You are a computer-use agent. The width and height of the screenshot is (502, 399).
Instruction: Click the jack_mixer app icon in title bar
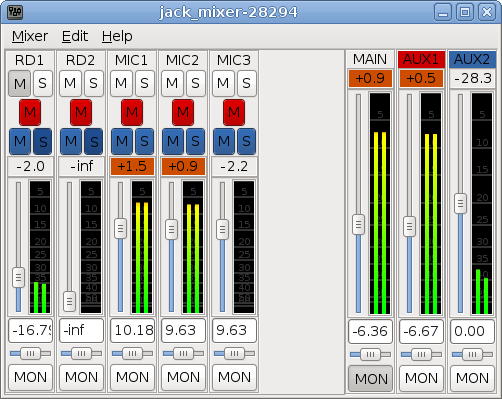15,12
